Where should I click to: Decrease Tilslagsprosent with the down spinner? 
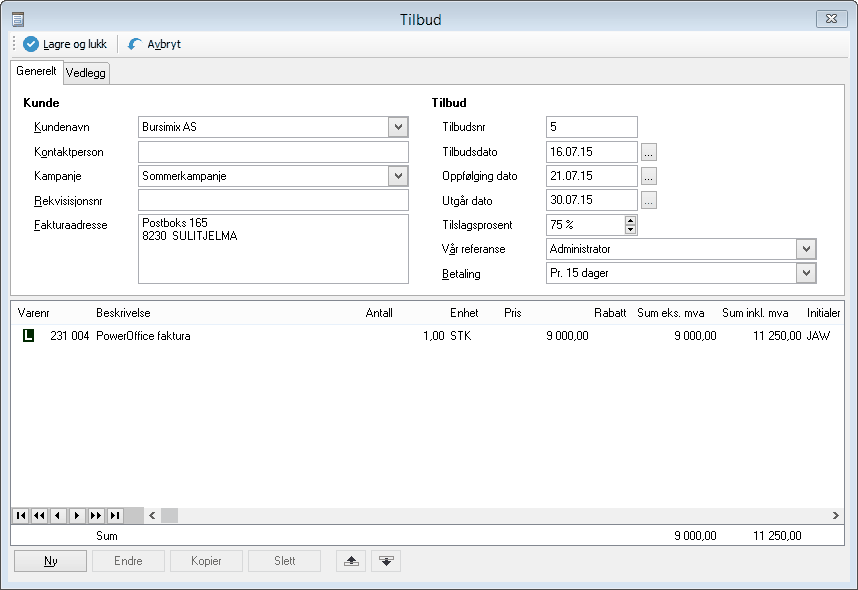[x=630, y=229]
